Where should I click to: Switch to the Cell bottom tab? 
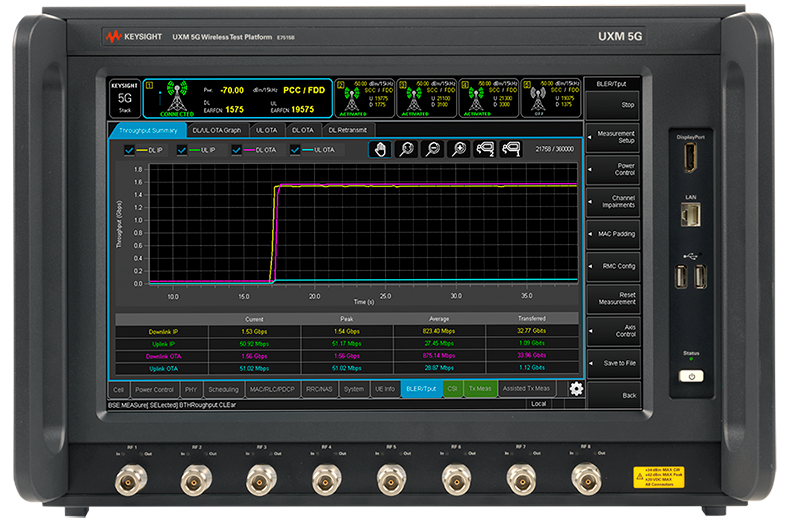pos(119,389)
